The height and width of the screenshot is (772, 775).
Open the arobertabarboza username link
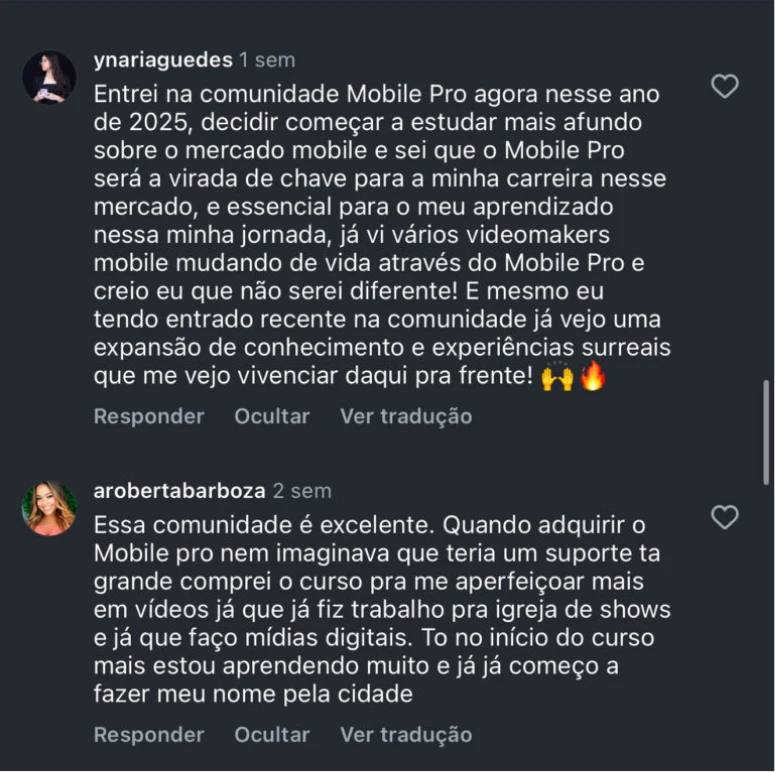[x=178, y=491]
